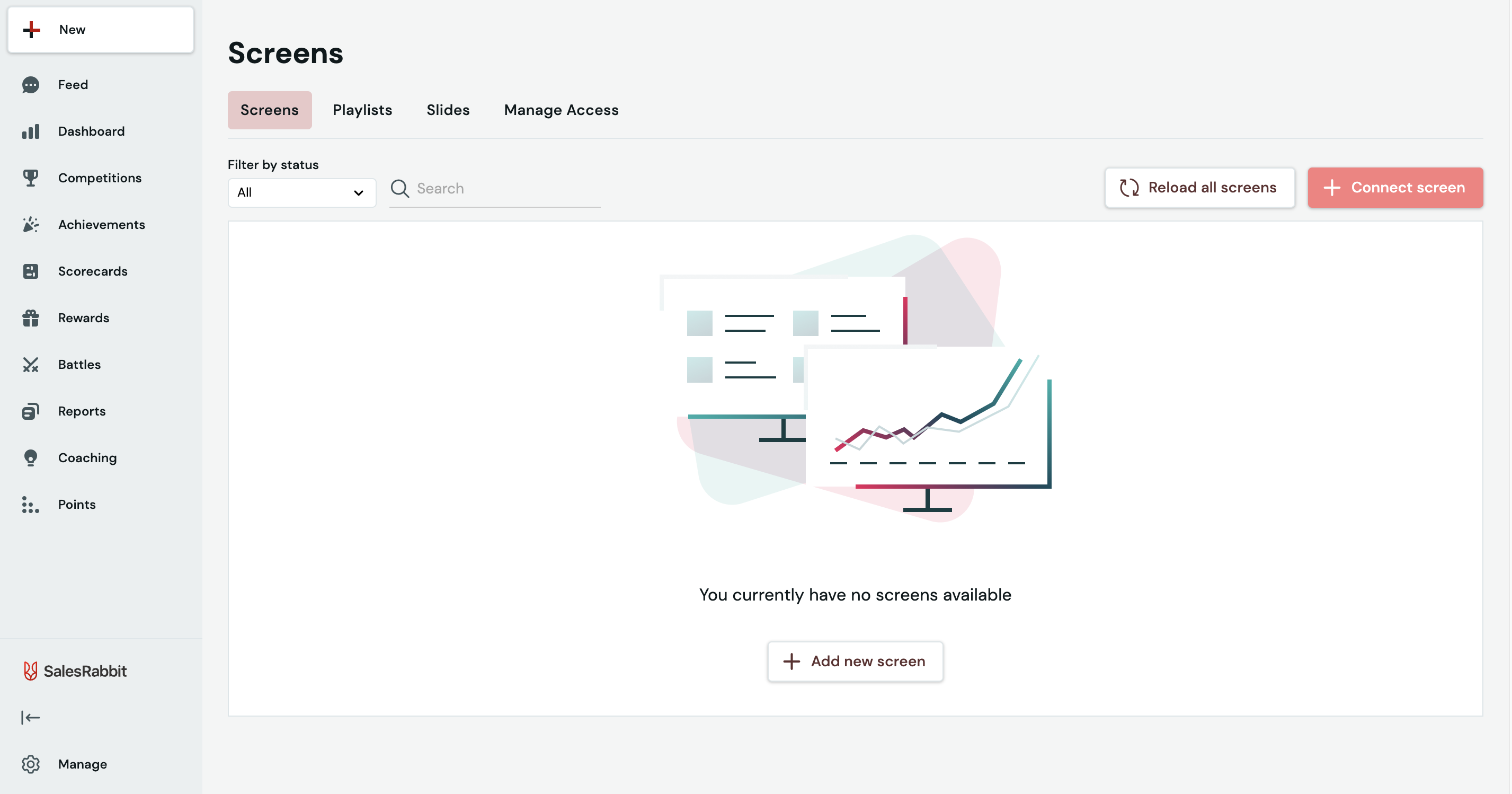This screenshot has height=794, width=1512.
Task: Click Add new screen button
Action: 855,661
